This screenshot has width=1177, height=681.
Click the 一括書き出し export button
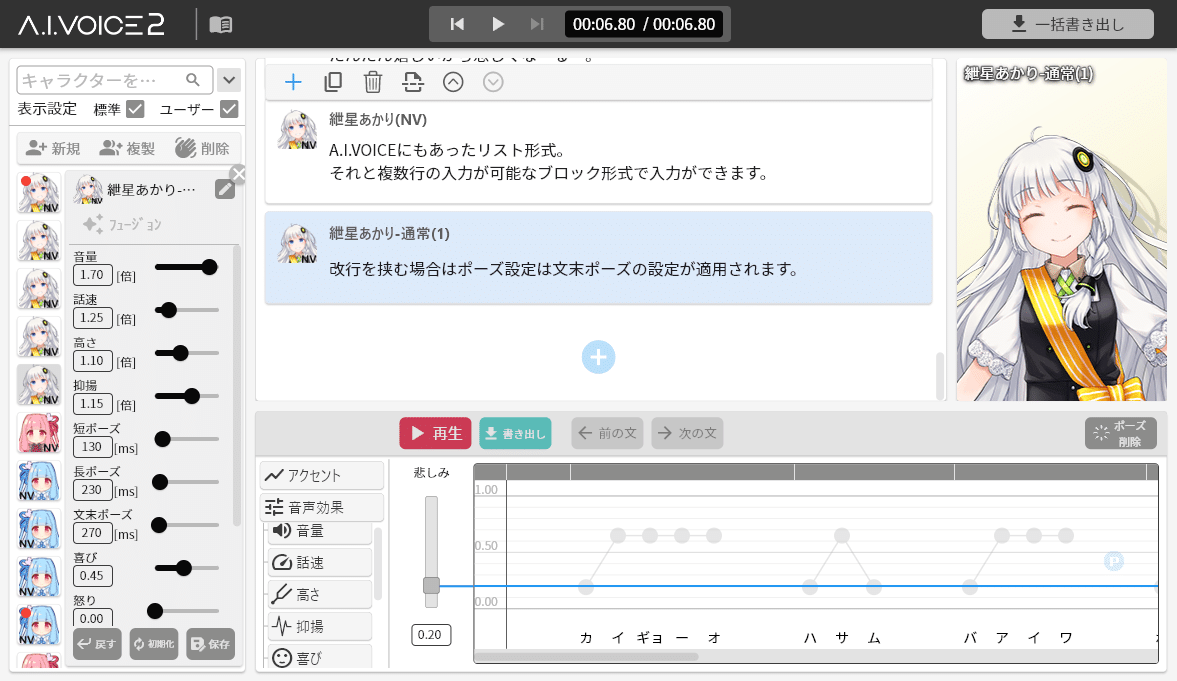(1067, 24)
